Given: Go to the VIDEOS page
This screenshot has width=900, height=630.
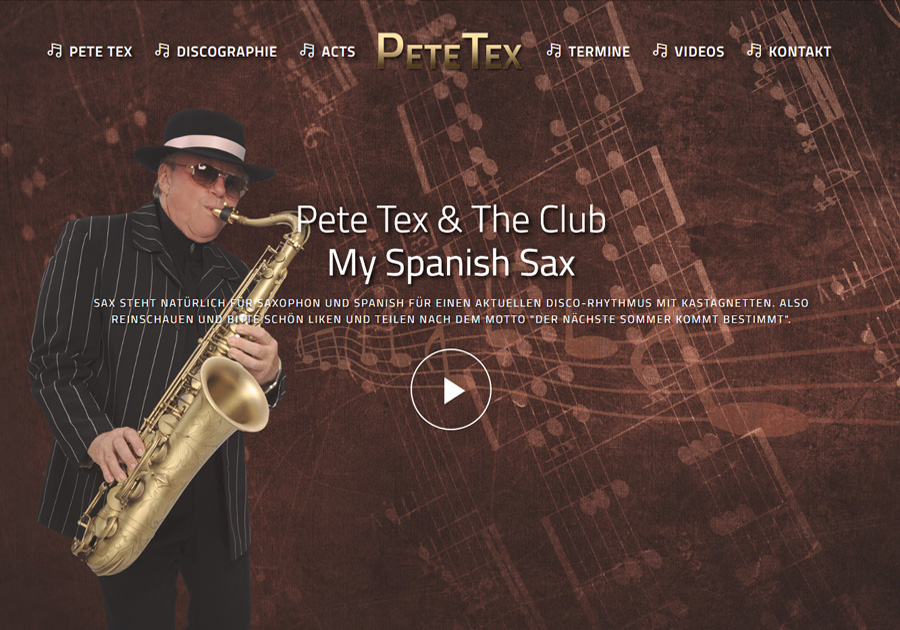Looking at the screenshot, I should click(699, 52).
